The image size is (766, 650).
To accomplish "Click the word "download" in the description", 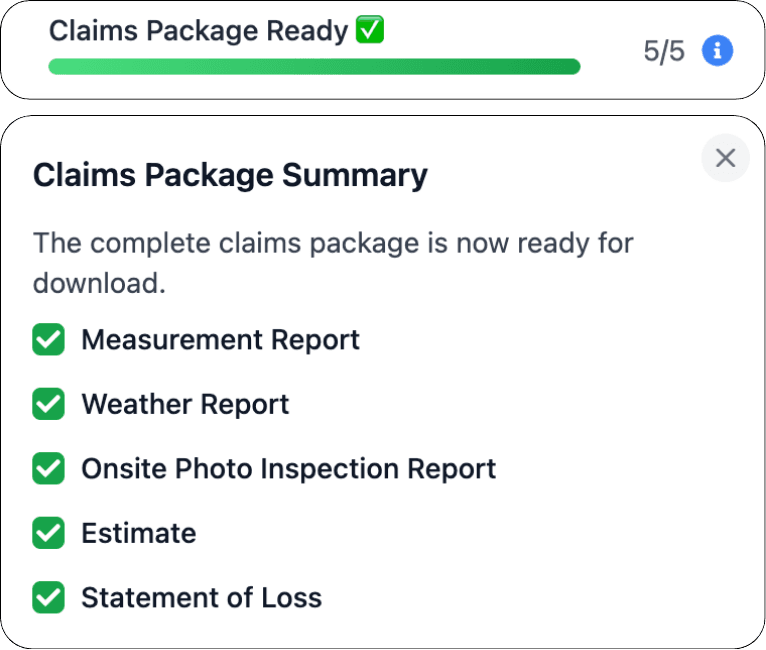I will tap(97, 283).
